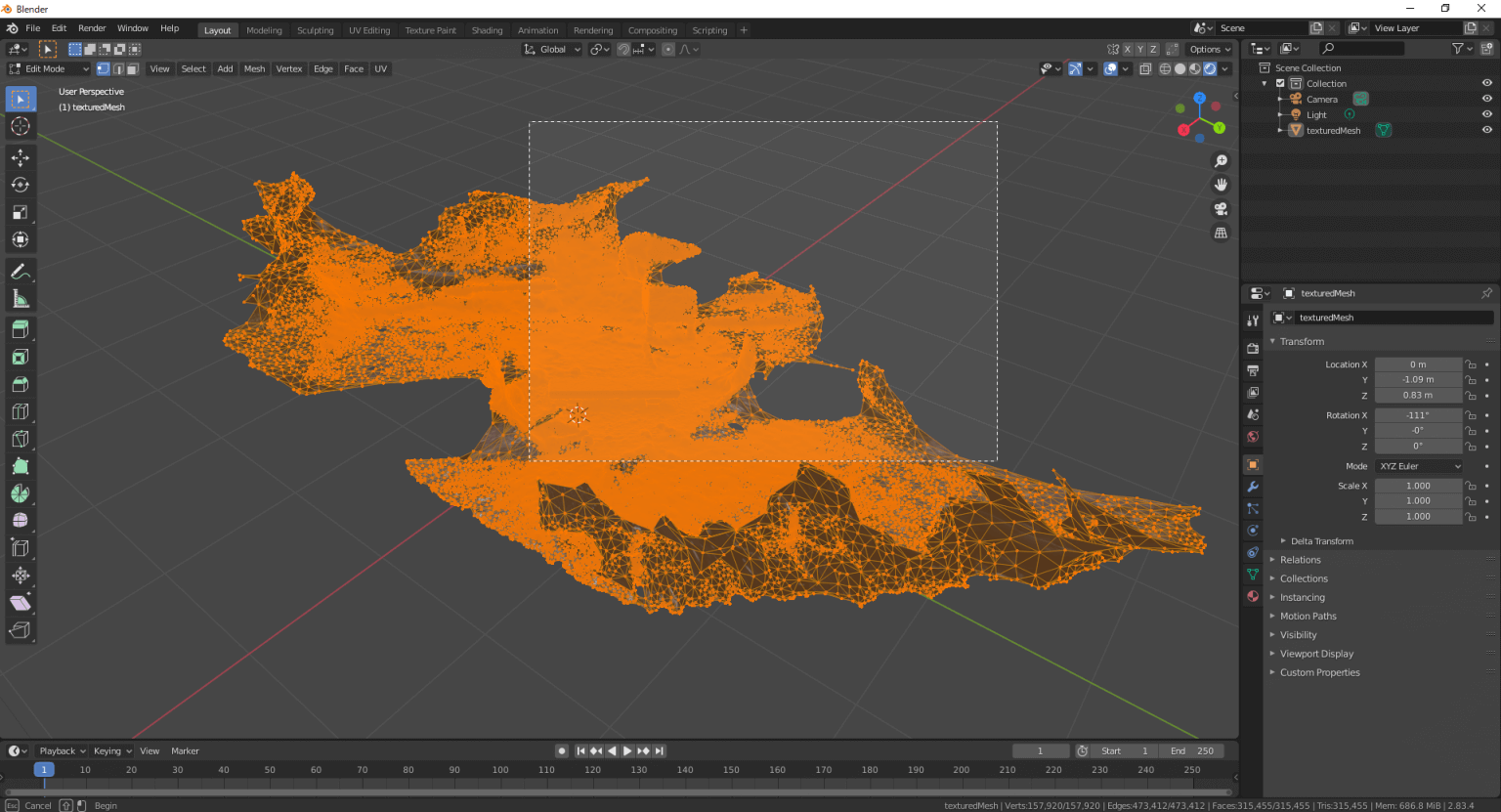
Task: Open the Modifier properties wrench tab
Action: click(1252, 486)
